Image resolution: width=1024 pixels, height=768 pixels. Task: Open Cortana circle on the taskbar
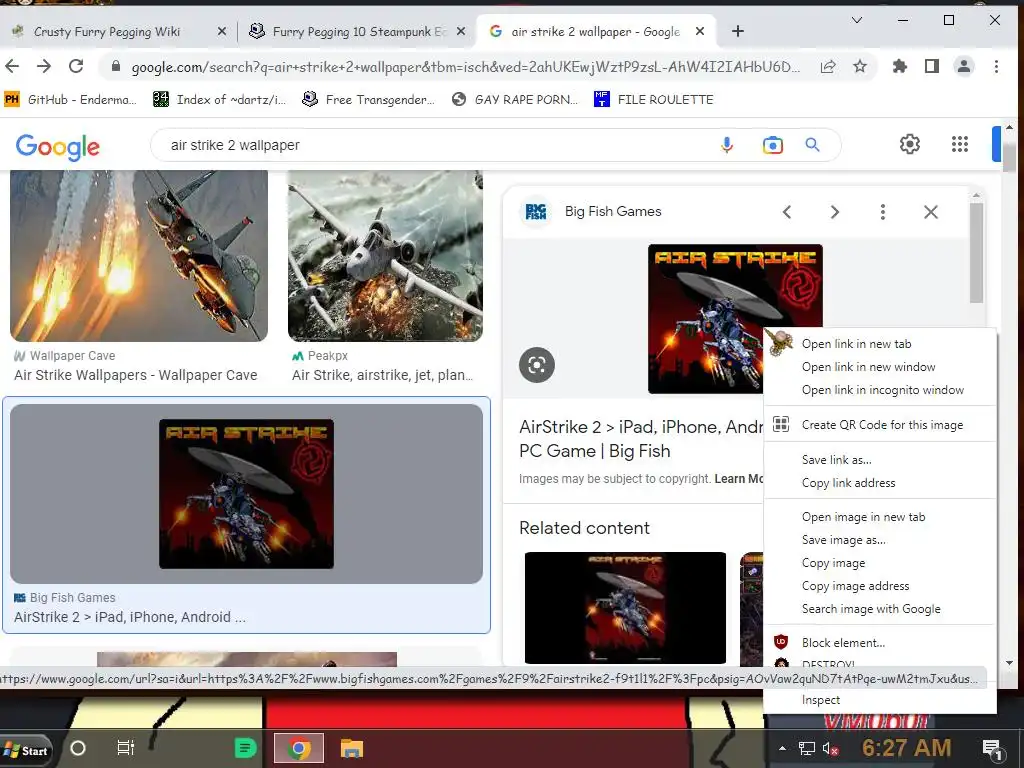click(x=78, y=748)
